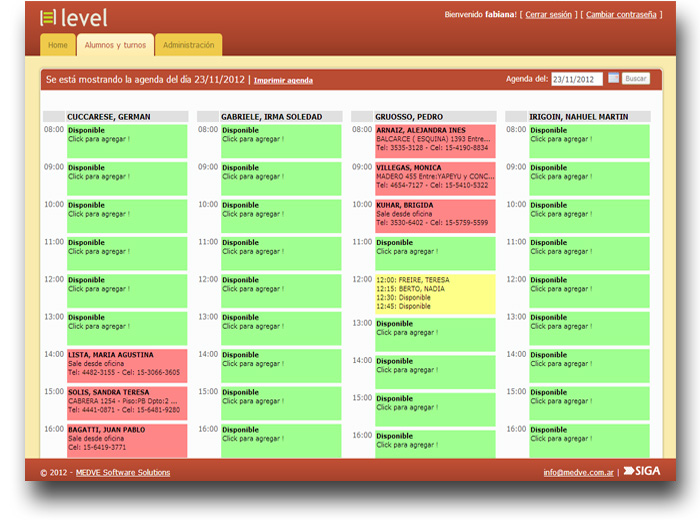The image size is (700, 520).
Task: Open MEDVE Software Solutions footer link
Action: click(x=123, y=472)
